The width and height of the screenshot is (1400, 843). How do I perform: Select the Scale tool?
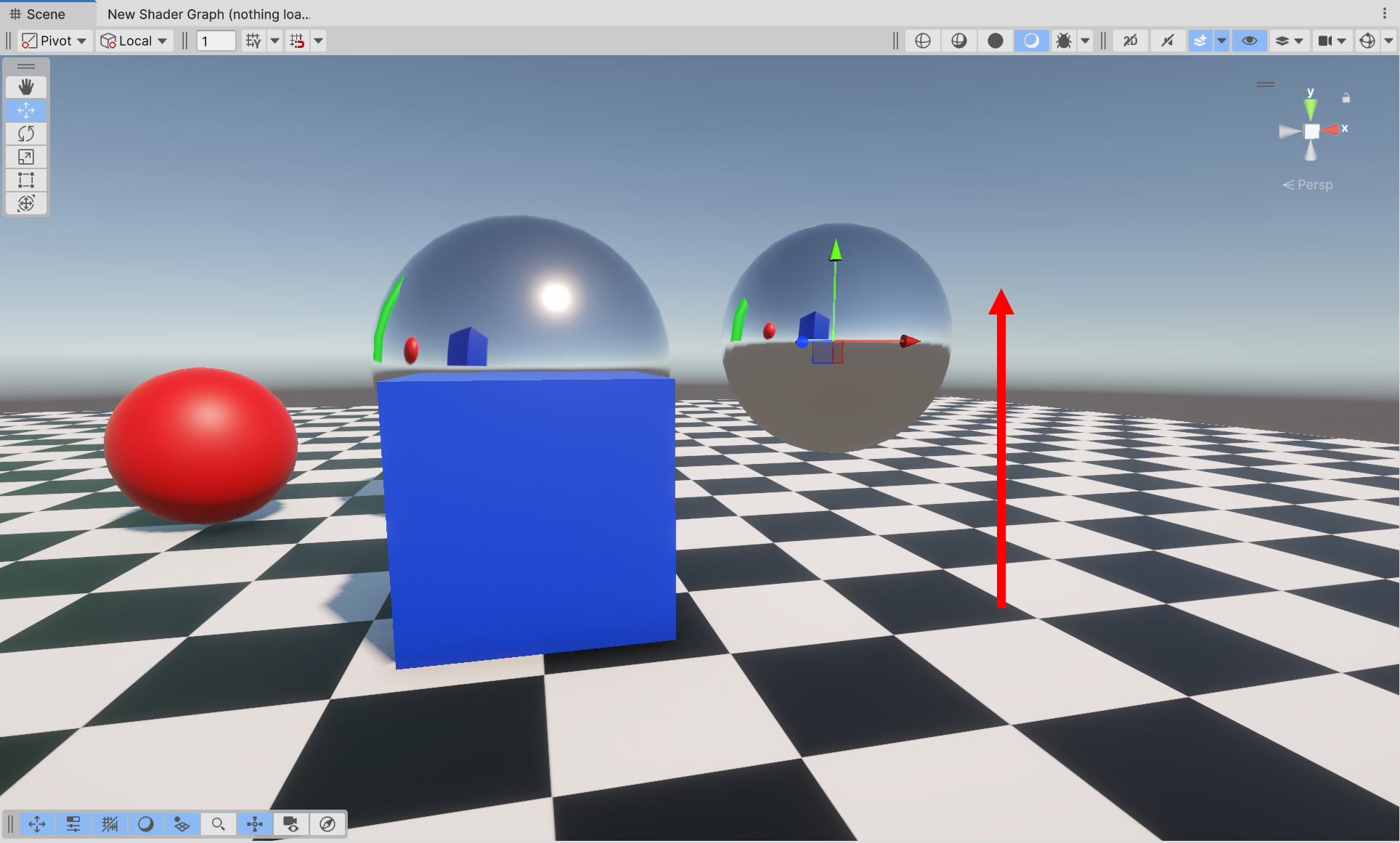coord(26,157)
